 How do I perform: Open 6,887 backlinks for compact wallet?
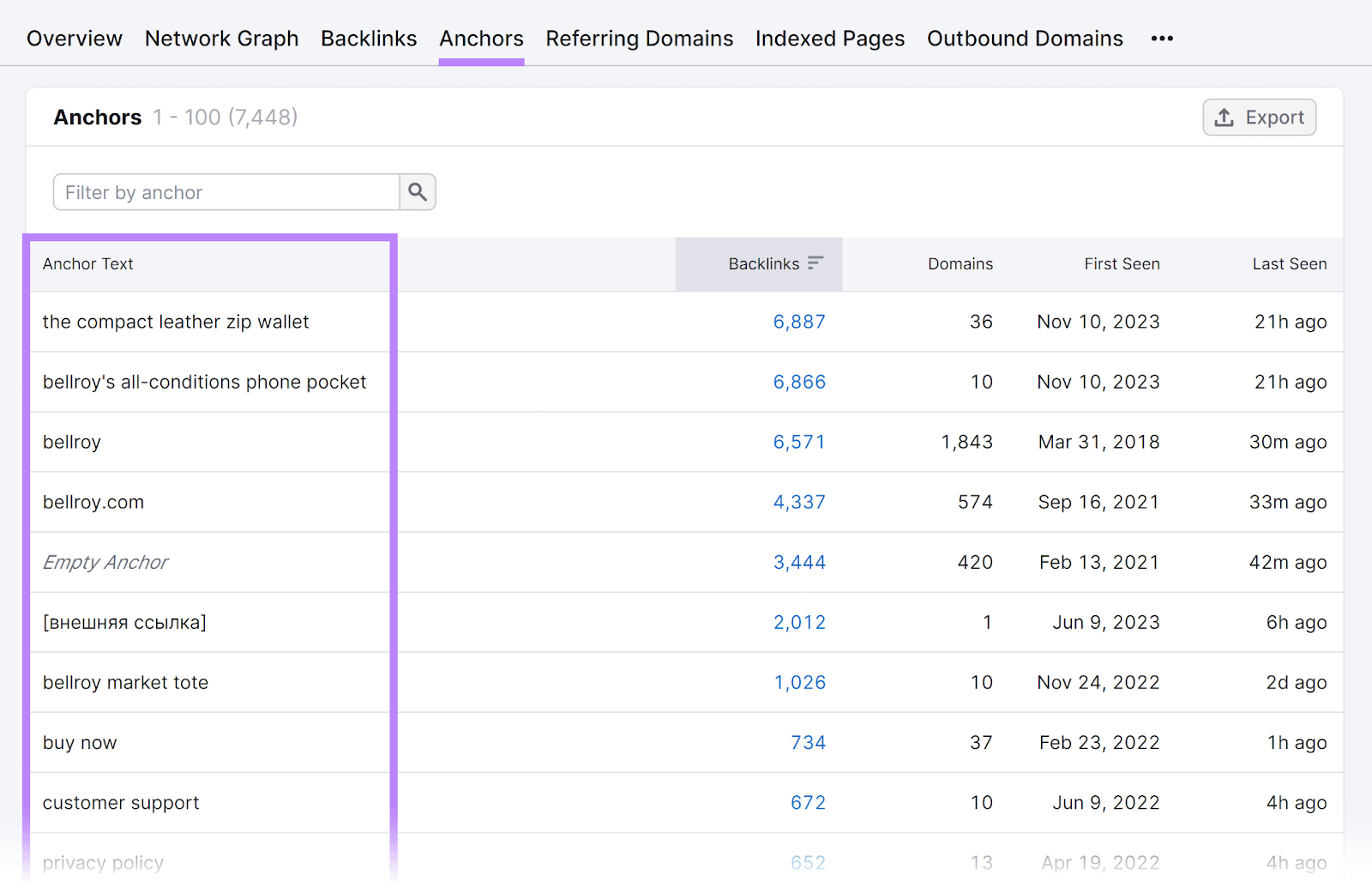point(799,322)
